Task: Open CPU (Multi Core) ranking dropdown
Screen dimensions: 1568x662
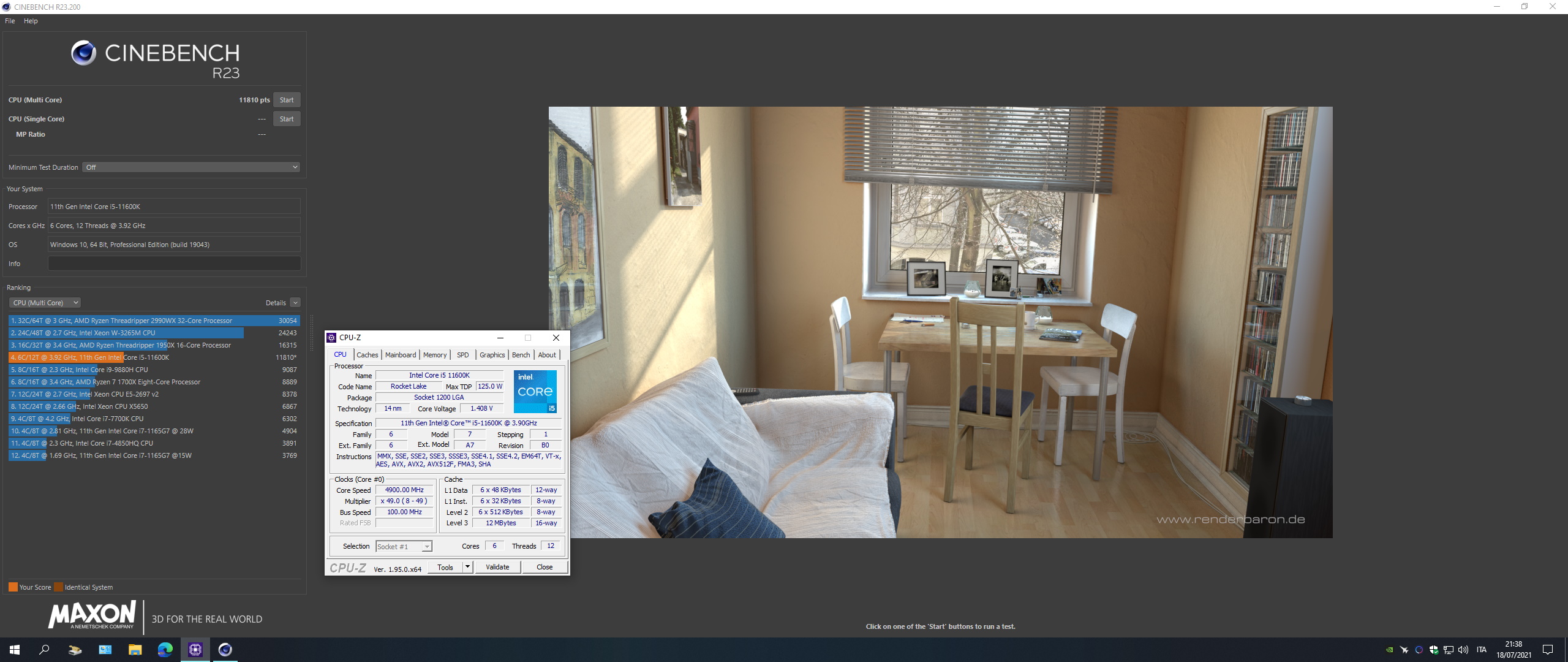Action: point(45,303)
